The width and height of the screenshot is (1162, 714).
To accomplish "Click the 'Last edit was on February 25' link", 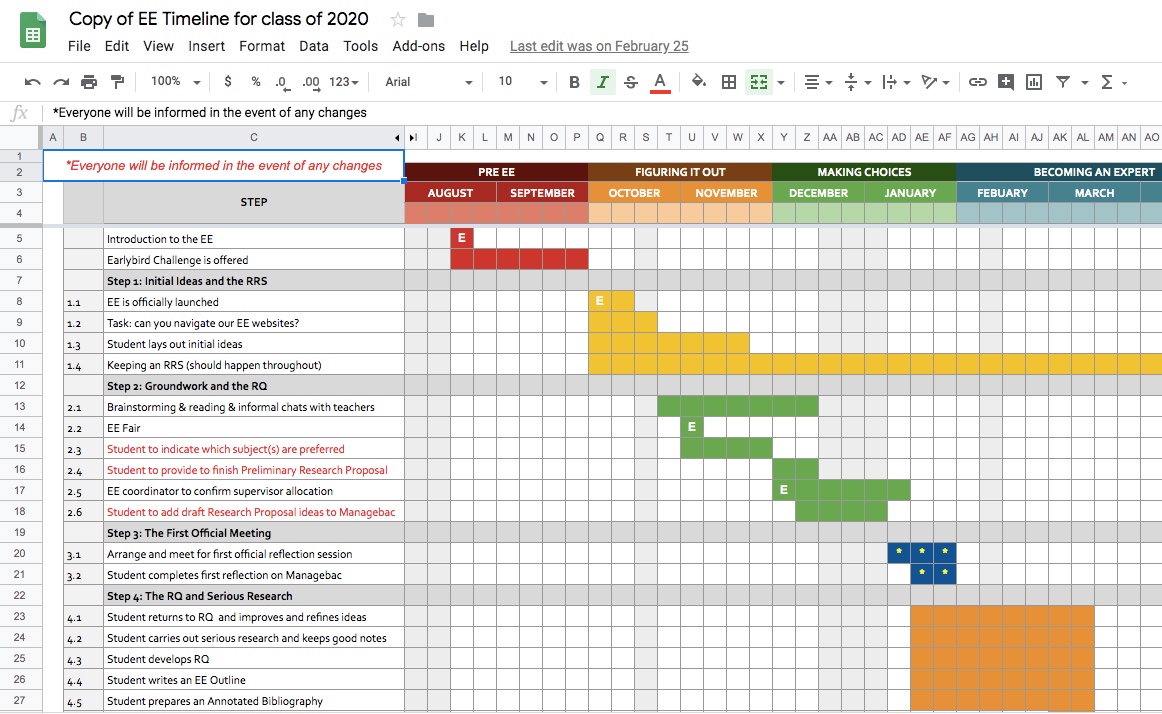I will (599, 46).
